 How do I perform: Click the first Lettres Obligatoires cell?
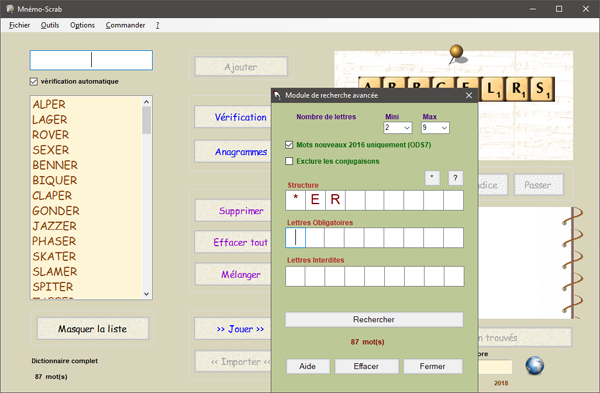coord(295,238)
